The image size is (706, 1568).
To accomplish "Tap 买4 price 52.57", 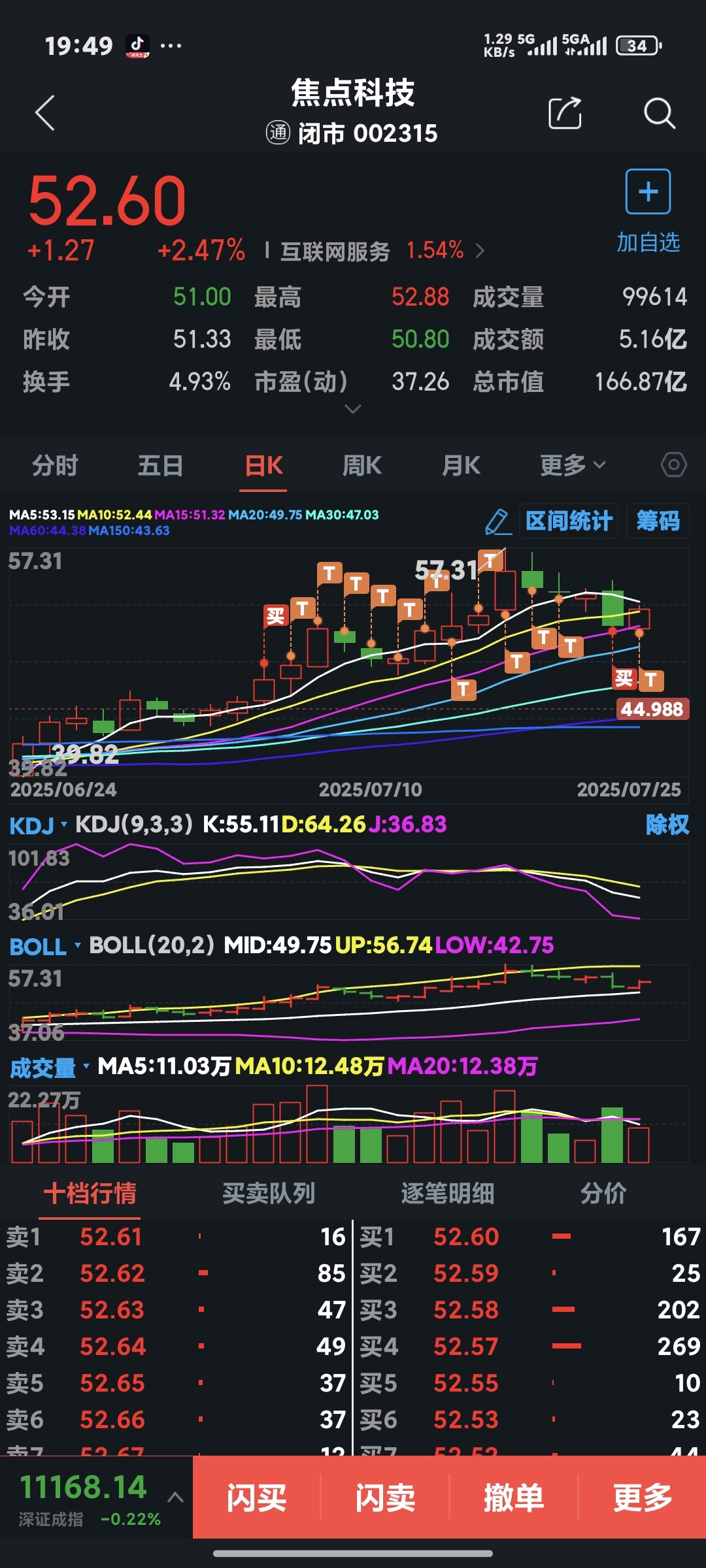I will [x=465, y=1347].
